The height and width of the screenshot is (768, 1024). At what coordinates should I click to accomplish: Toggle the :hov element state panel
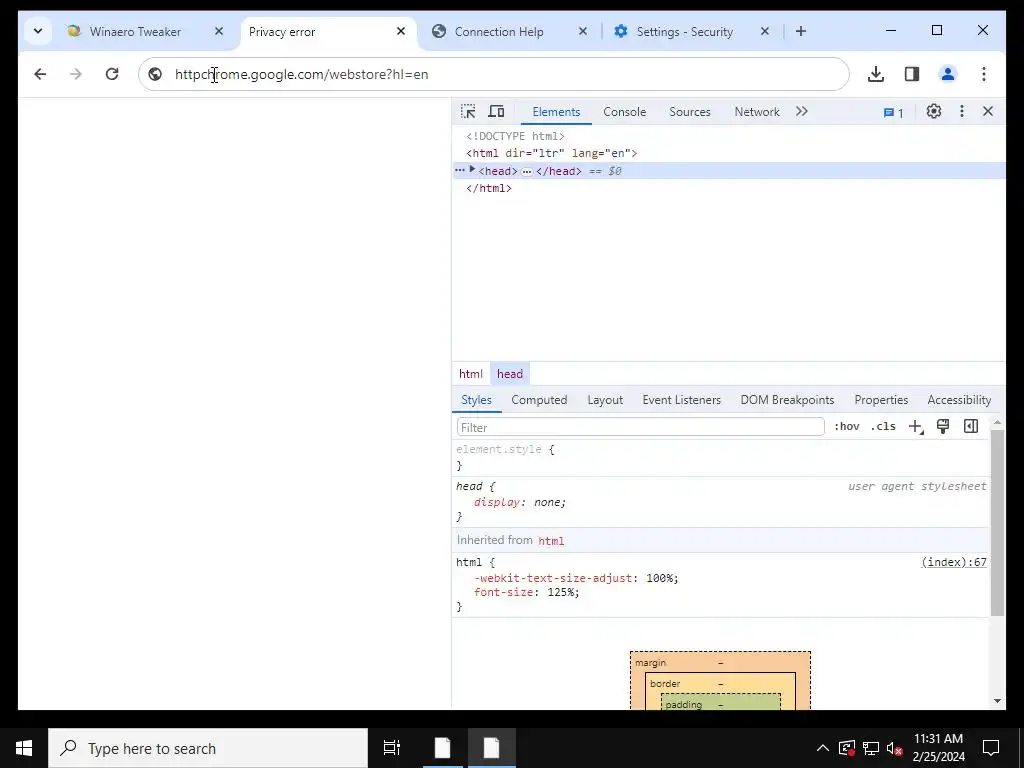(x=846, y=426)
